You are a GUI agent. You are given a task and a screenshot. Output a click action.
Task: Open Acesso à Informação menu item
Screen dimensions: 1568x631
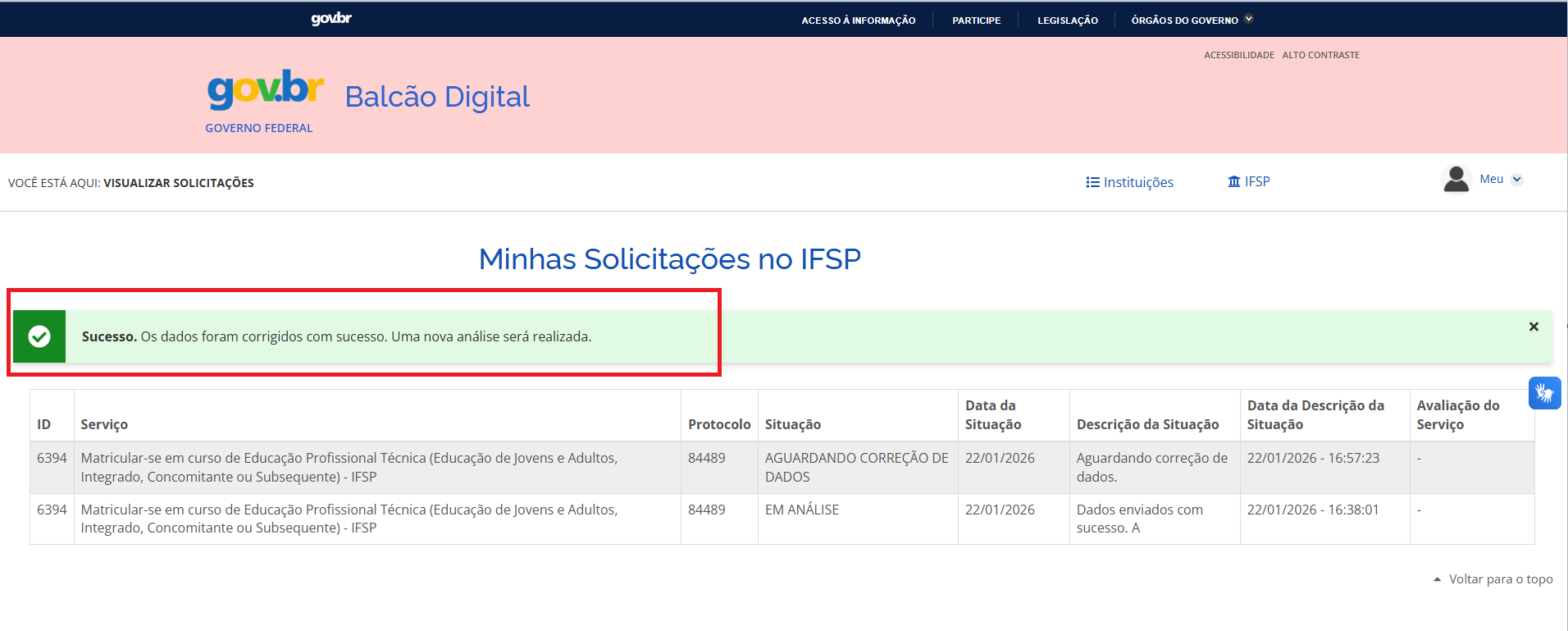858,20
